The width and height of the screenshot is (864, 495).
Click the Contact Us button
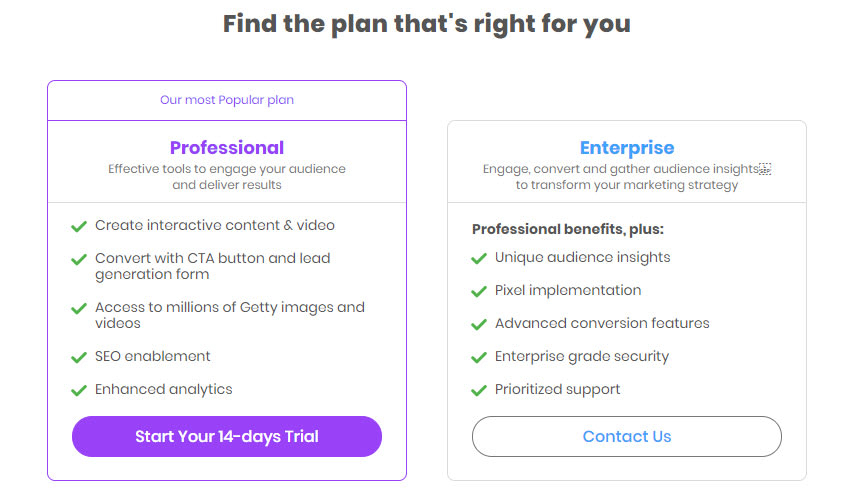[x=627, y=437]
